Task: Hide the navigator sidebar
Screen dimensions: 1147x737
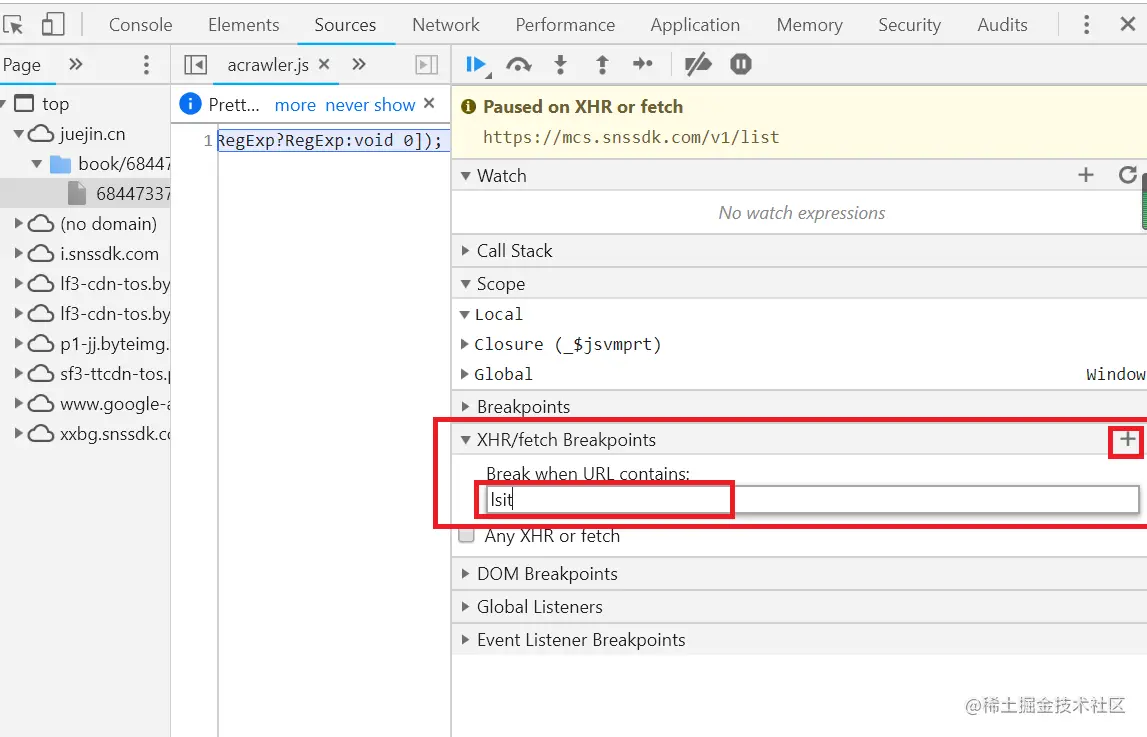Action: pos(195,64)
